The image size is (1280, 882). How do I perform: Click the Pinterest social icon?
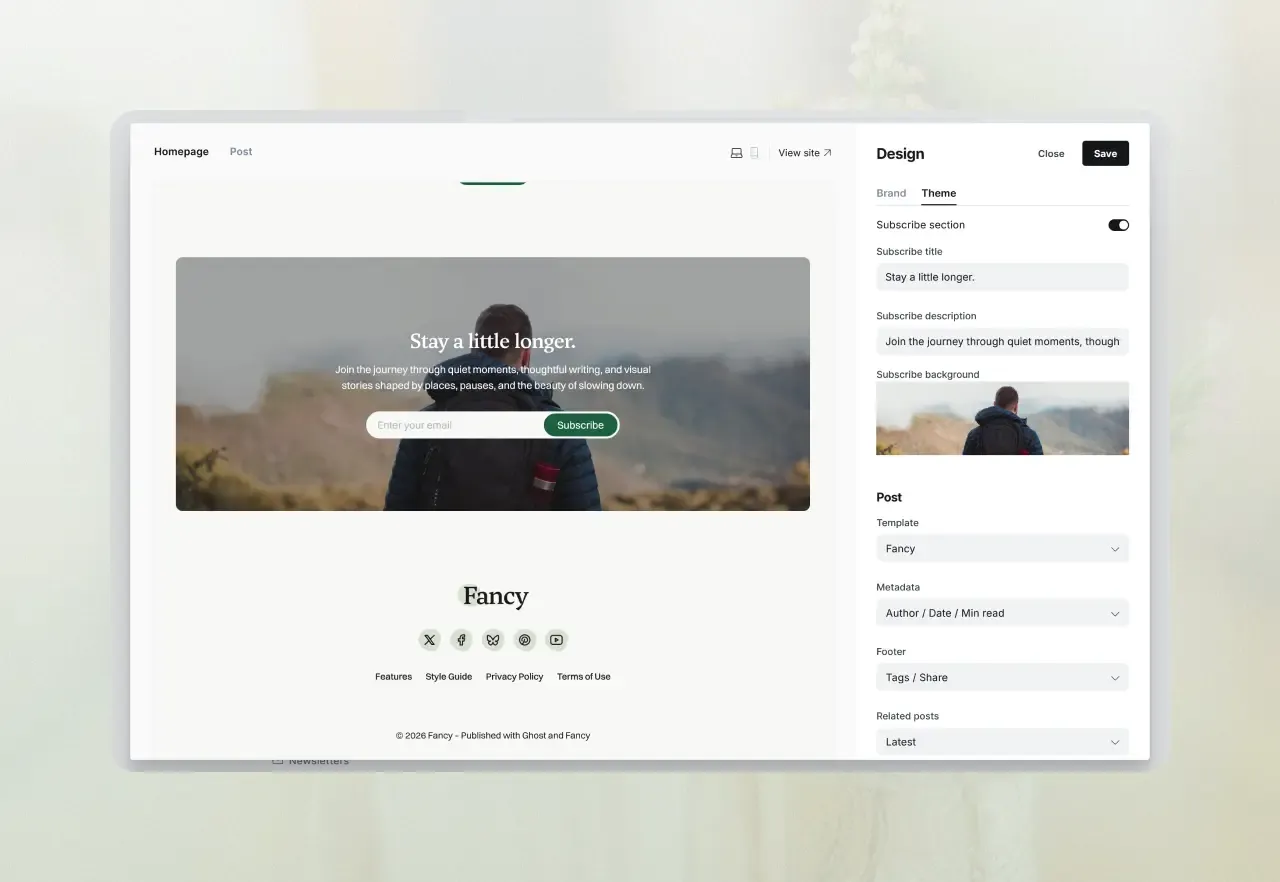[525, 640]
